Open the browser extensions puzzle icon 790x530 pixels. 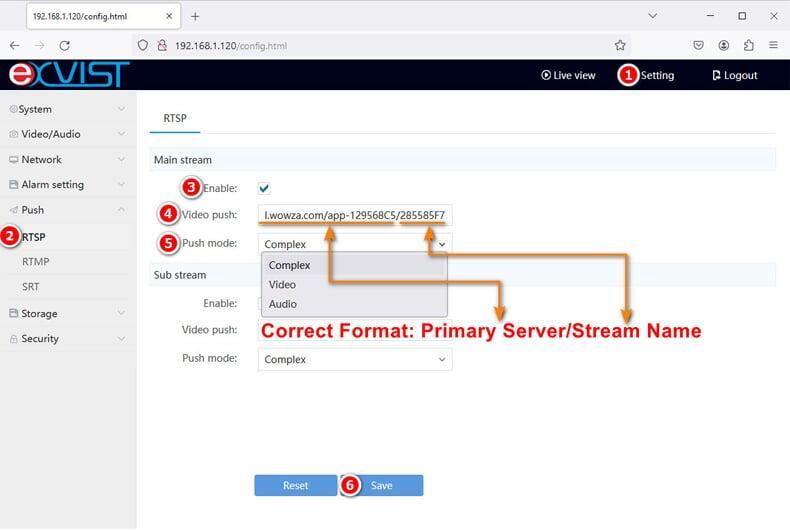pos(748,45)
